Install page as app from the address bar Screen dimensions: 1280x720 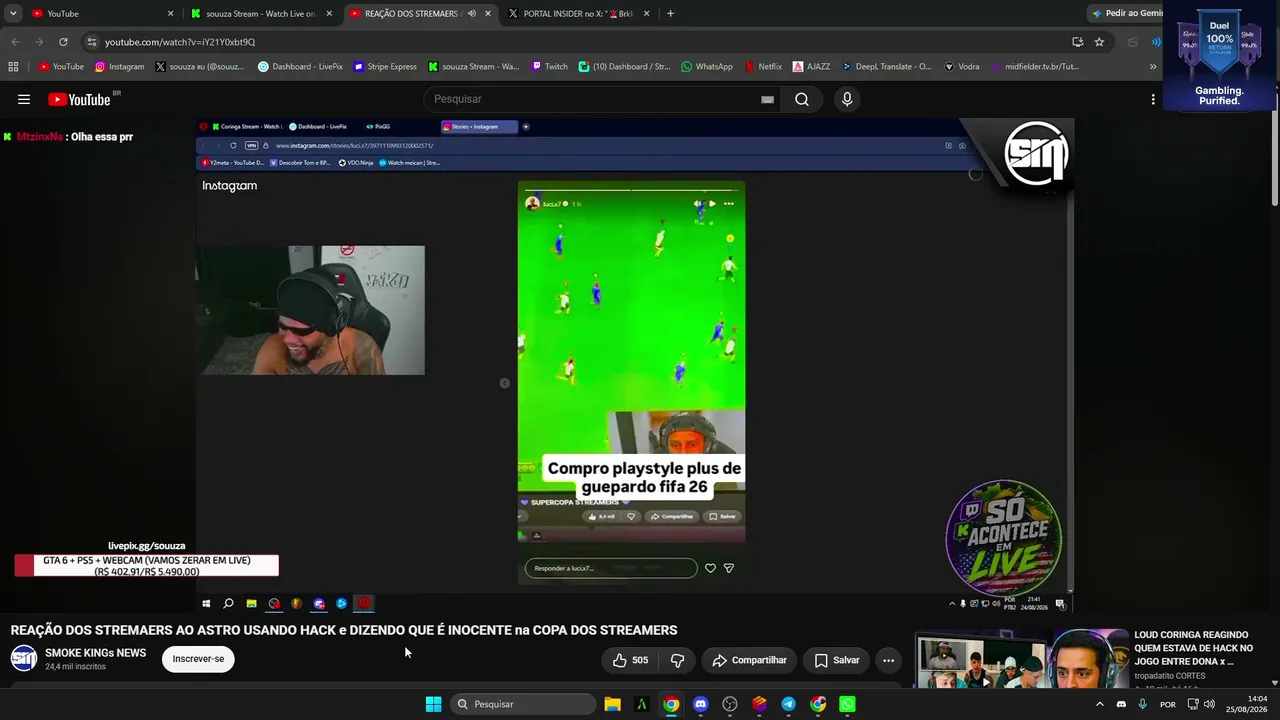point(1077,42)
